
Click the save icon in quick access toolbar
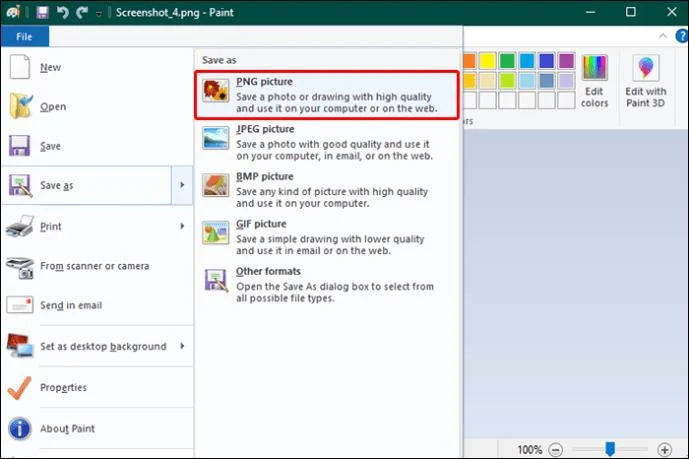click(x=42, y=12)
